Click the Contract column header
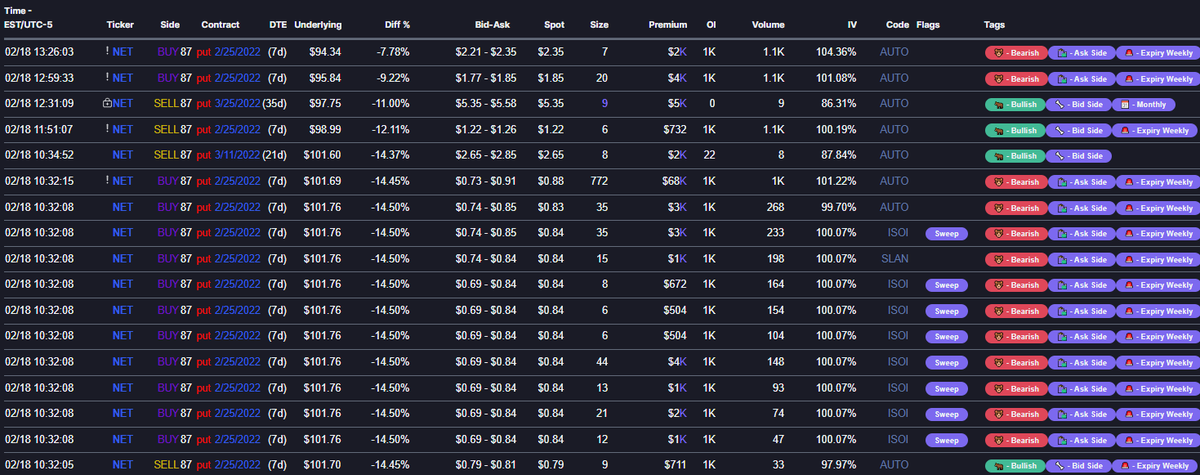Image resolution: width=1200 pixels, height=475 pixels. (x=220, y=23)
